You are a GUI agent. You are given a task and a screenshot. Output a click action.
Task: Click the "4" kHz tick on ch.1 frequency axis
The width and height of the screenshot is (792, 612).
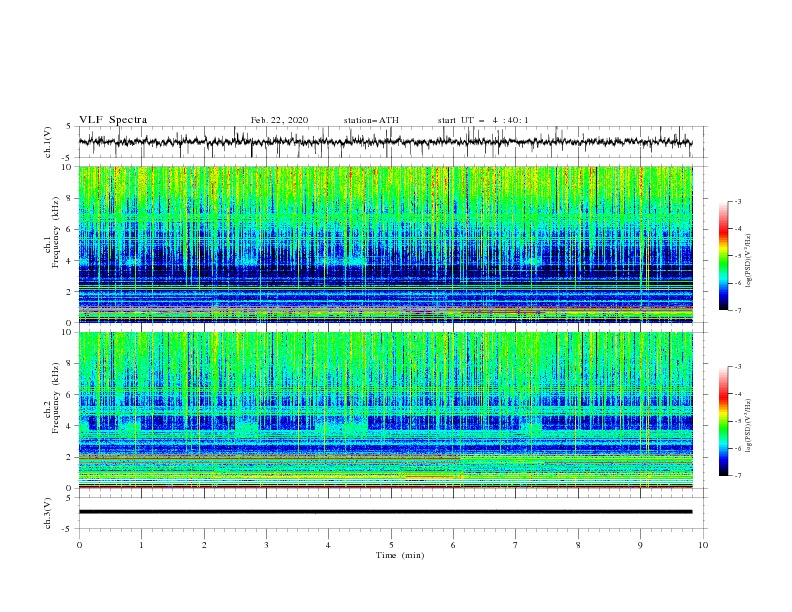click(69, 261)
